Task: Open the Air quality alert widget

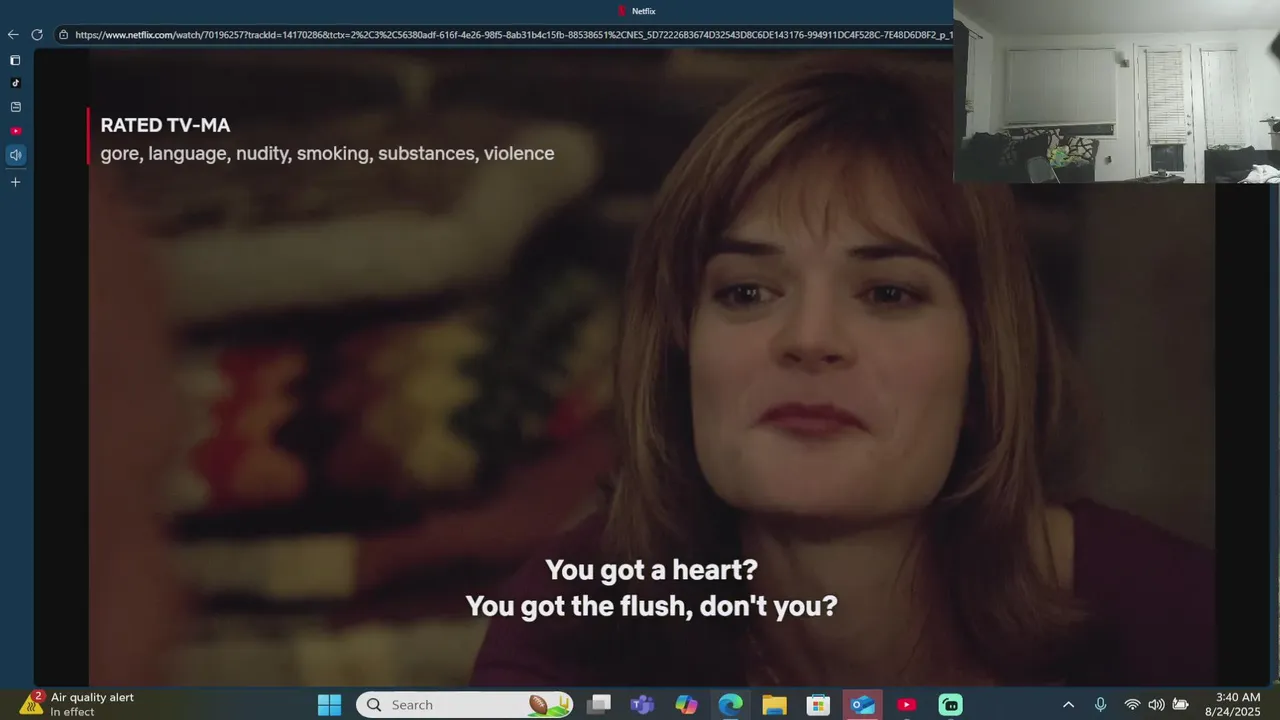Action: pyautogui.click(x=77, y=704)
